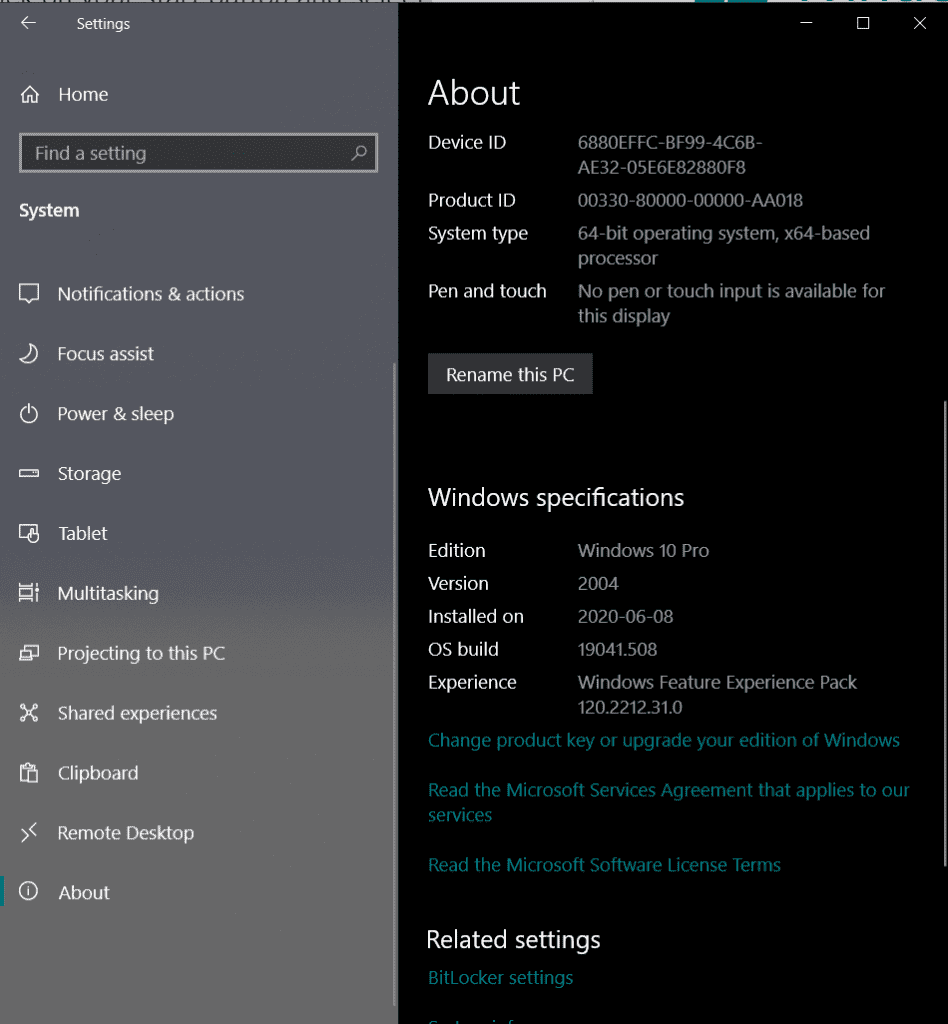Viewport: 948px width, 1024px height.
Task: Click the search magnifier icon
Action: (x=359, y=153)
